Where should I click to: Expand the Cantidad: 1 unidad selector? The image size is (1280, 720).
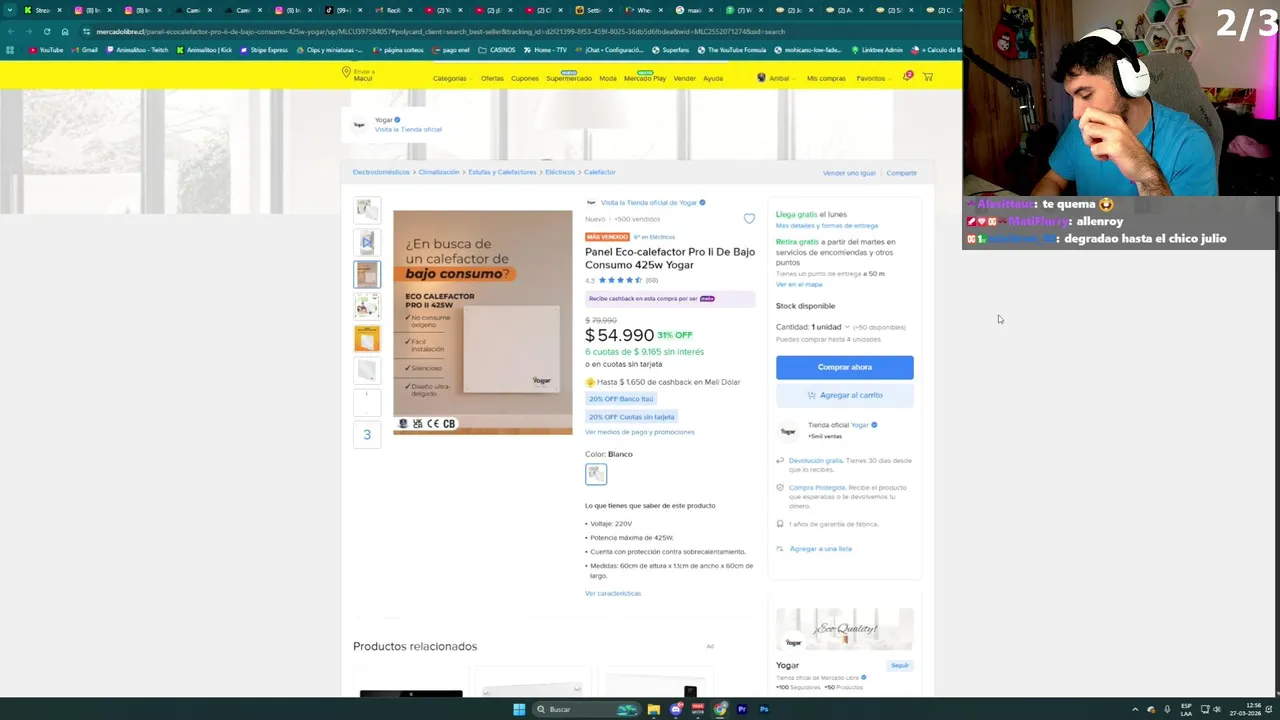(x=813, y=327)
